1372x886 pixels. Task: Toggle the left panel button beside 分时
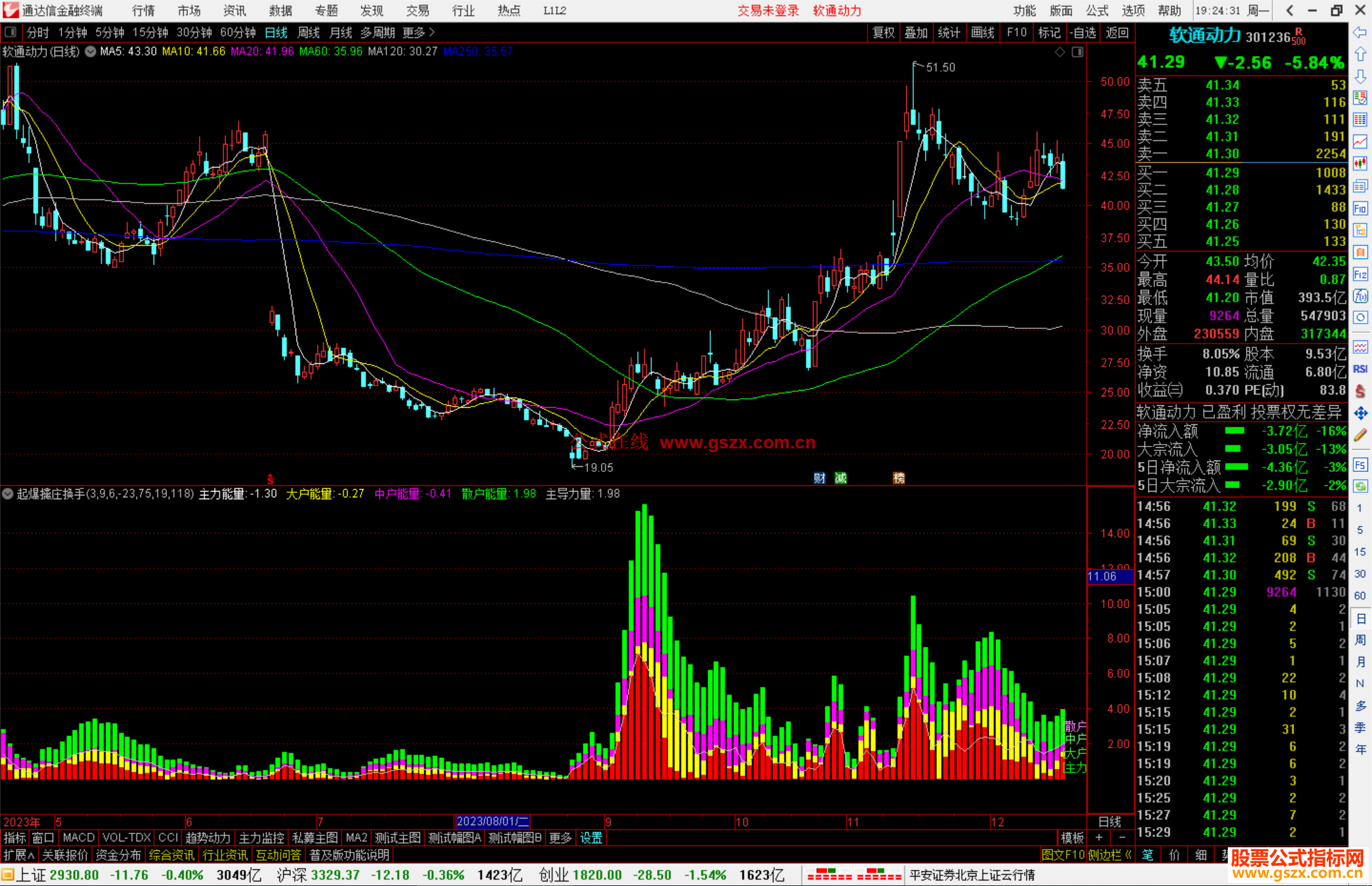click(x=11, y=32)
